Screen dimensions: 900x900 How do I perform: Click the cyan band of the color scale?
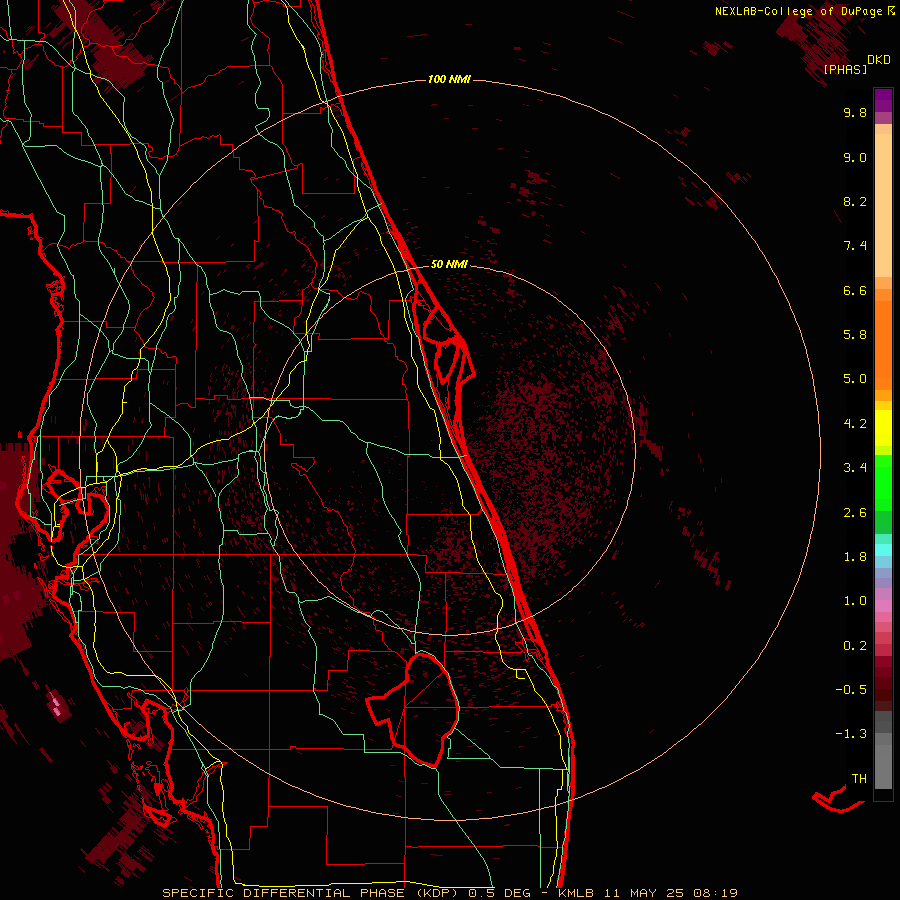click(x=883, y=549)
